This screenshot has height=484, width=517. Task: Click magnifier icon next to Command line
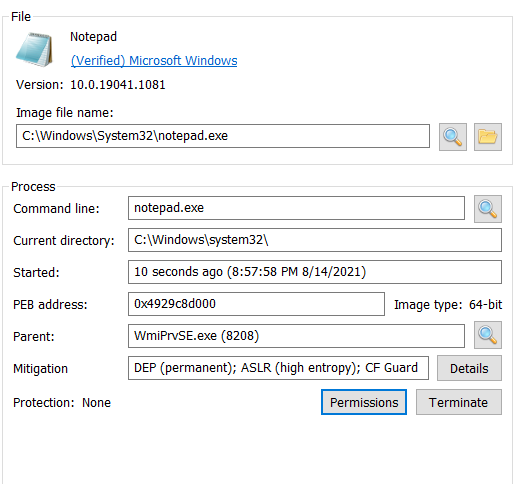click(x=488, y=209)
